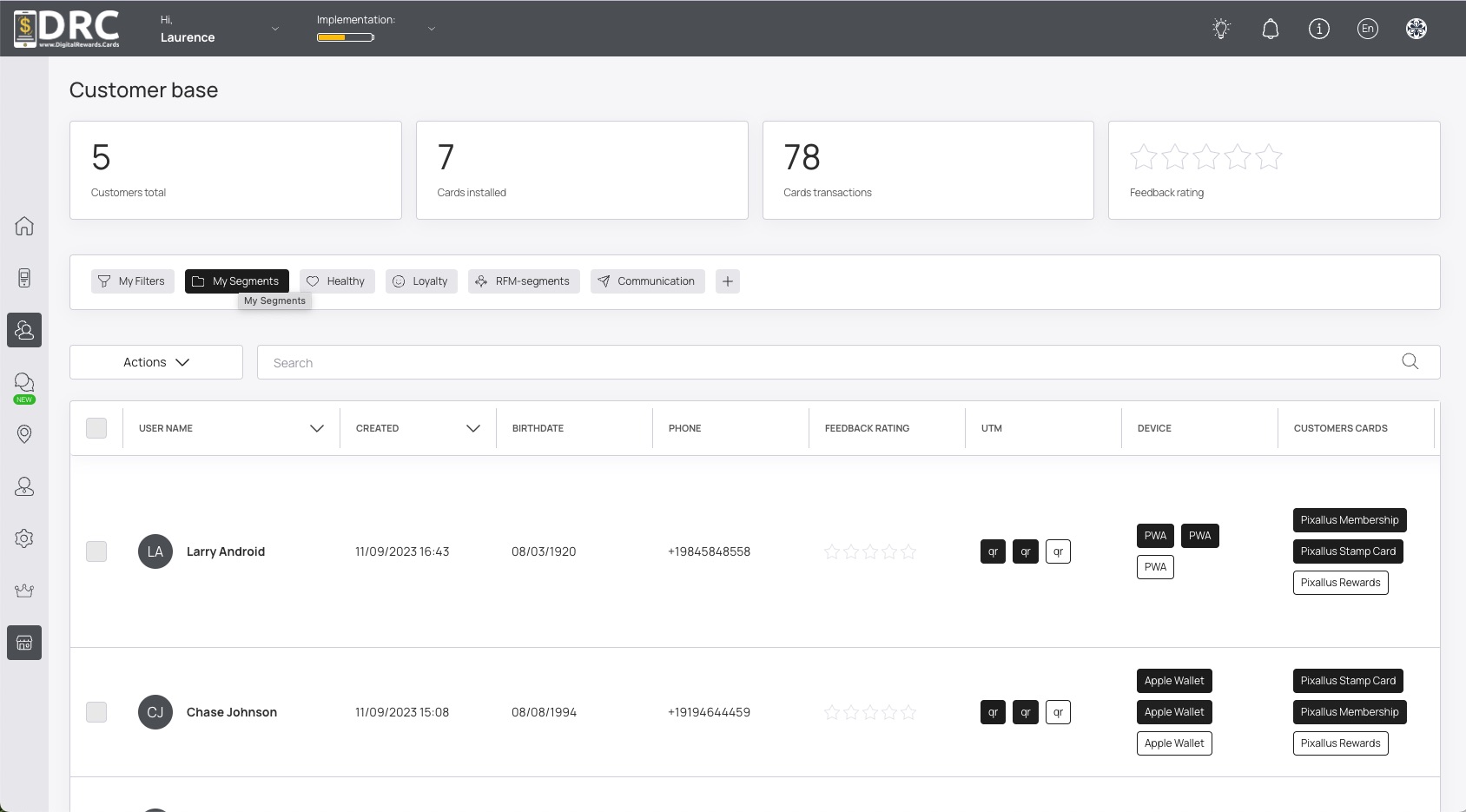Click Larry Android name link
Image resolution: width=1466 pixels, height=812 pixels.
pos(226,551)
